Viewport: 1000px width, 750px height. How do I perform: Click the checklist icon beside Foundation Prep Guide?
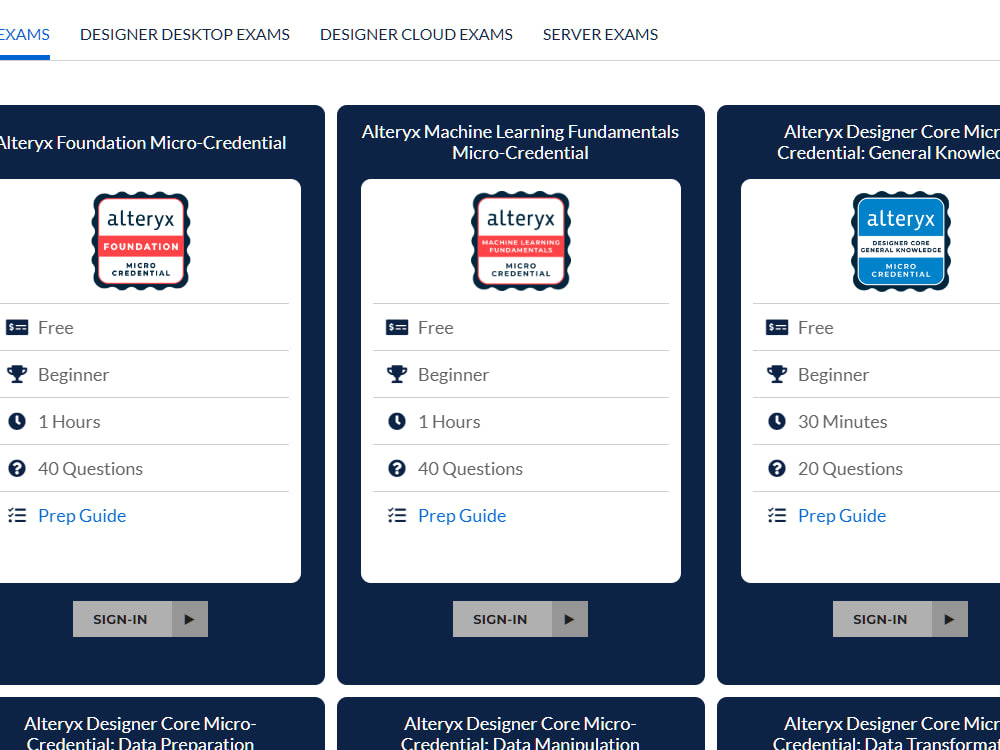pyautogui.click(x=16, y=514)
